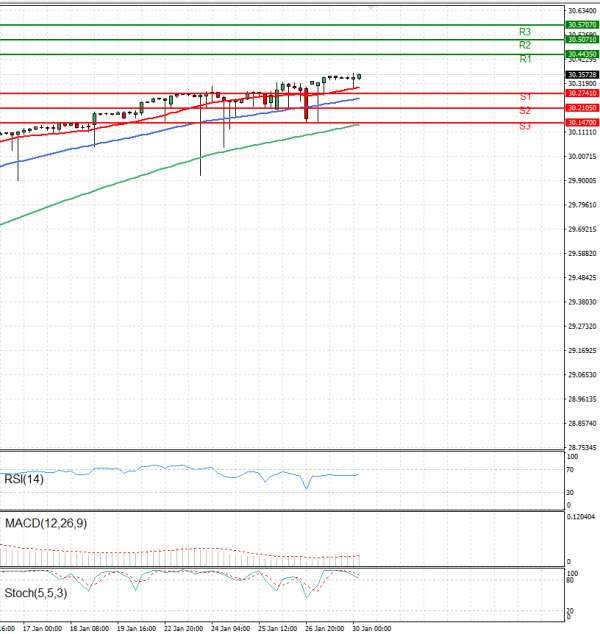Select the 30.14700 support price tag
The height and width of the screenshot is (634, 600).
pyautogui.click(x=582, y=123)
